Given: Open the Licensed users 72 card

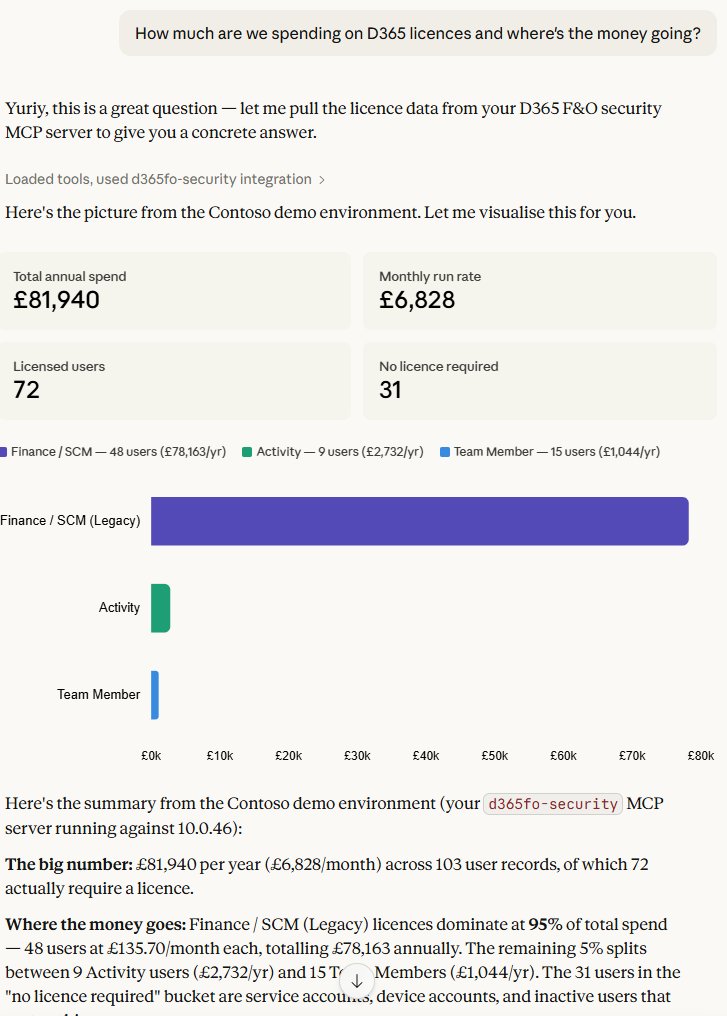Looking at the screenshot, I should click(x=175, y=381).
